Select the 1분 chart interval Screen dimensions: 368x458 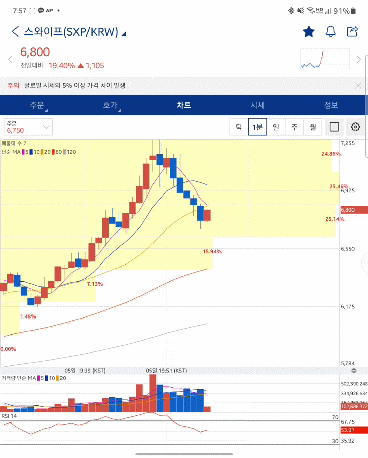257,127
